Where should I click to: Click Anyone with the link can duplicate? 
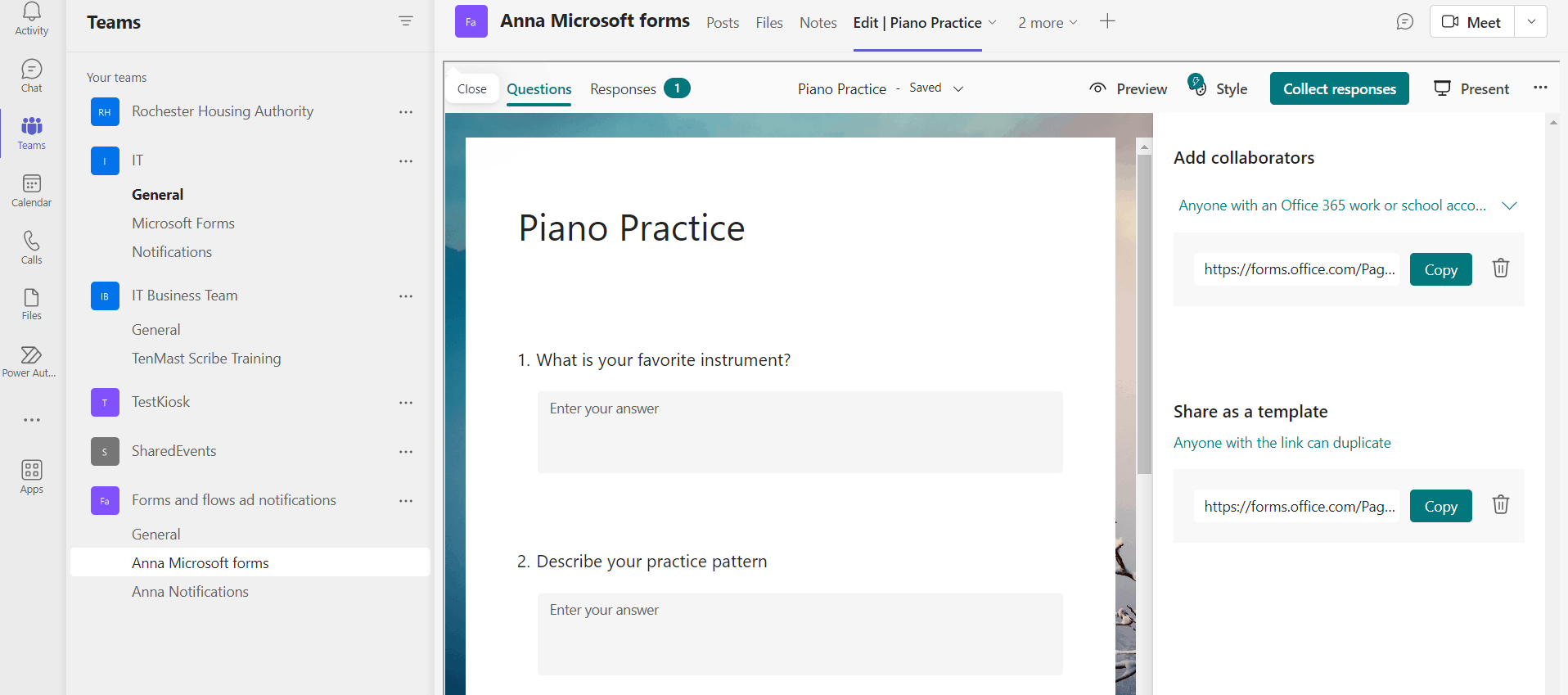[1282, 443]
